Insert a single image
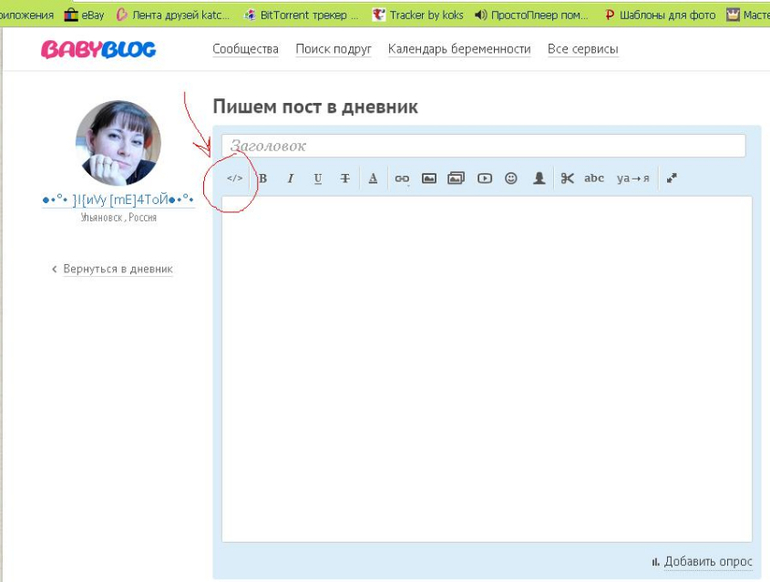Viewport: 770px width, 582px height. pyautogui.click(x=429, y=178)
